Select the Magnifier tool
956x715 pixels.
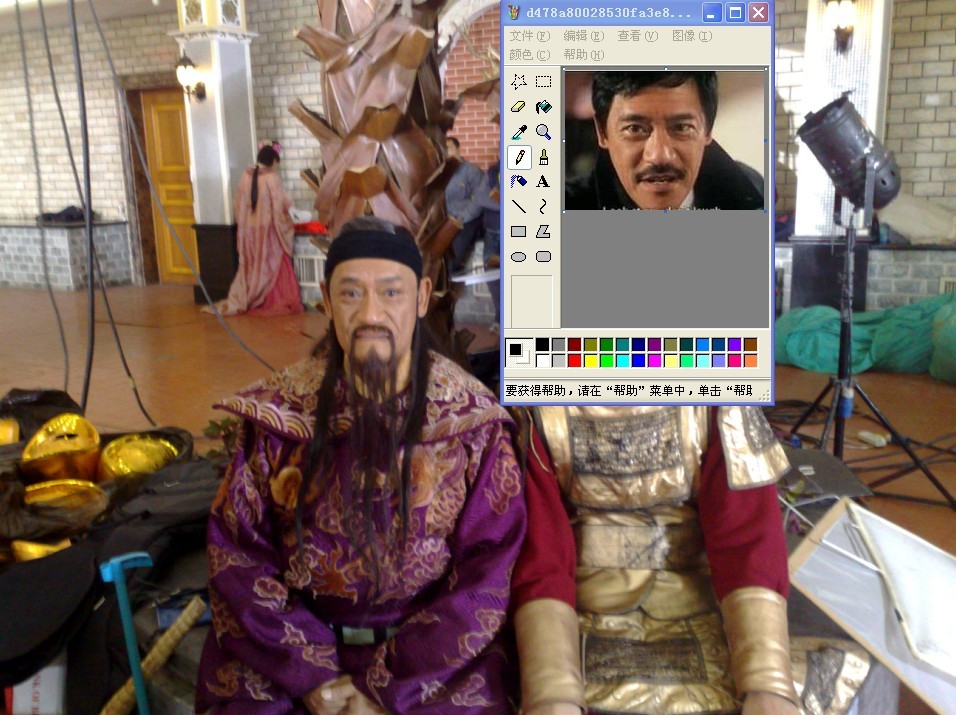click(543, 132)
